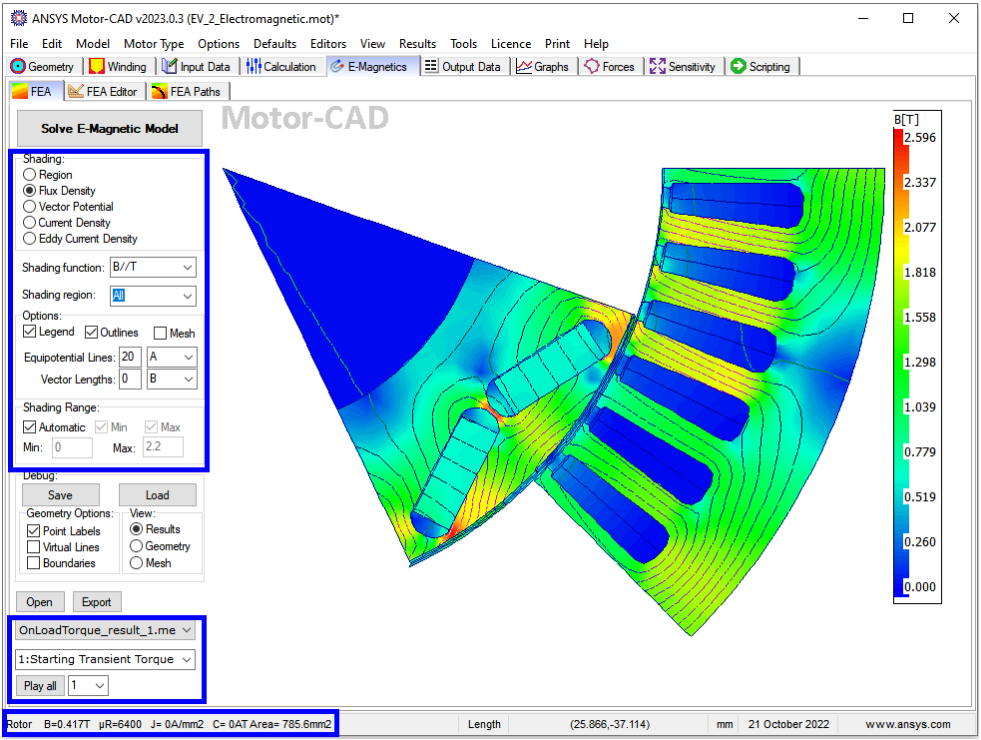
Task: Toggle Automatic shading range checkbox
Action: (29, 427)
